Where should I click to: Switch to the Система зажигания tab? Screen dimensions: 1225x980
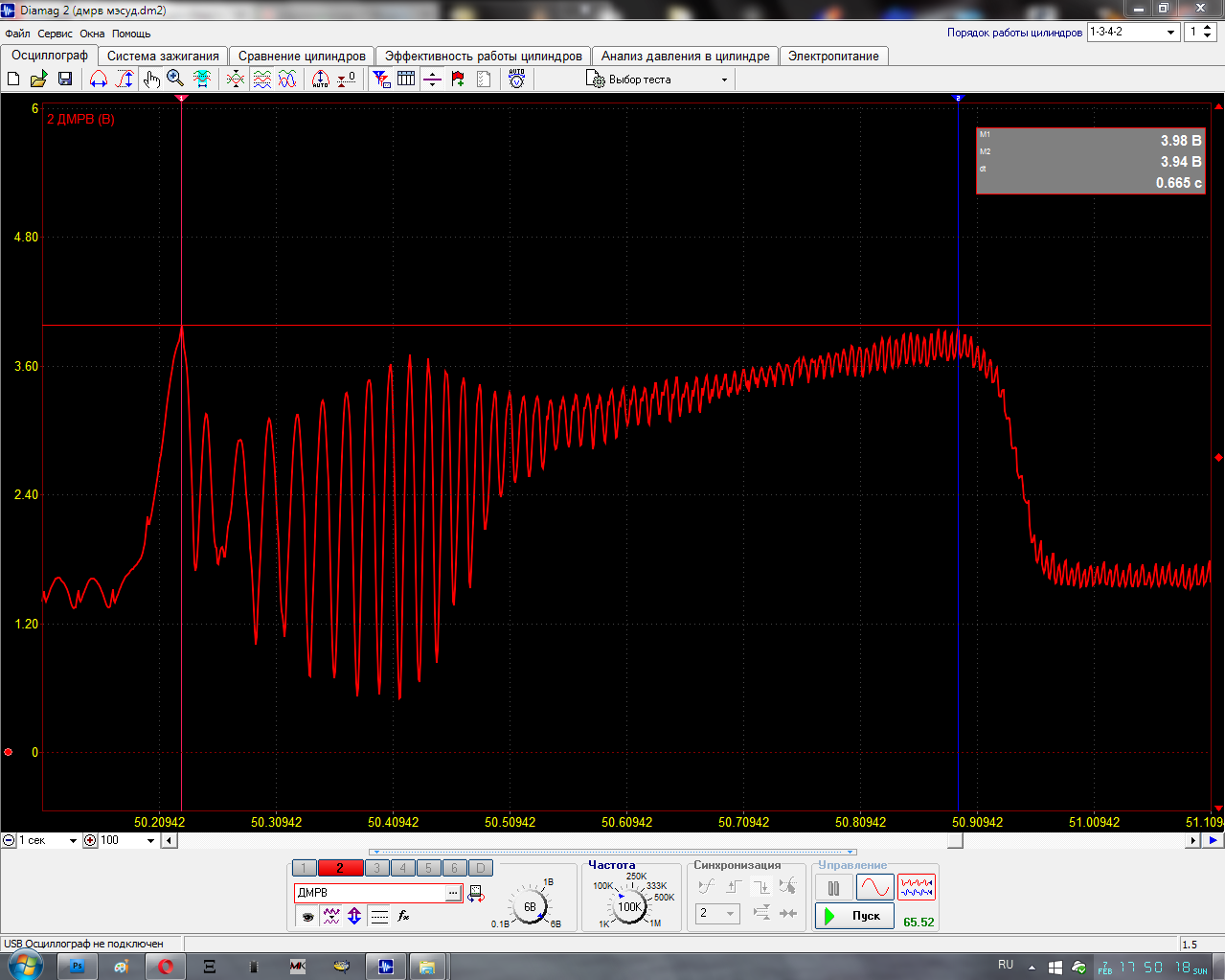163,56
